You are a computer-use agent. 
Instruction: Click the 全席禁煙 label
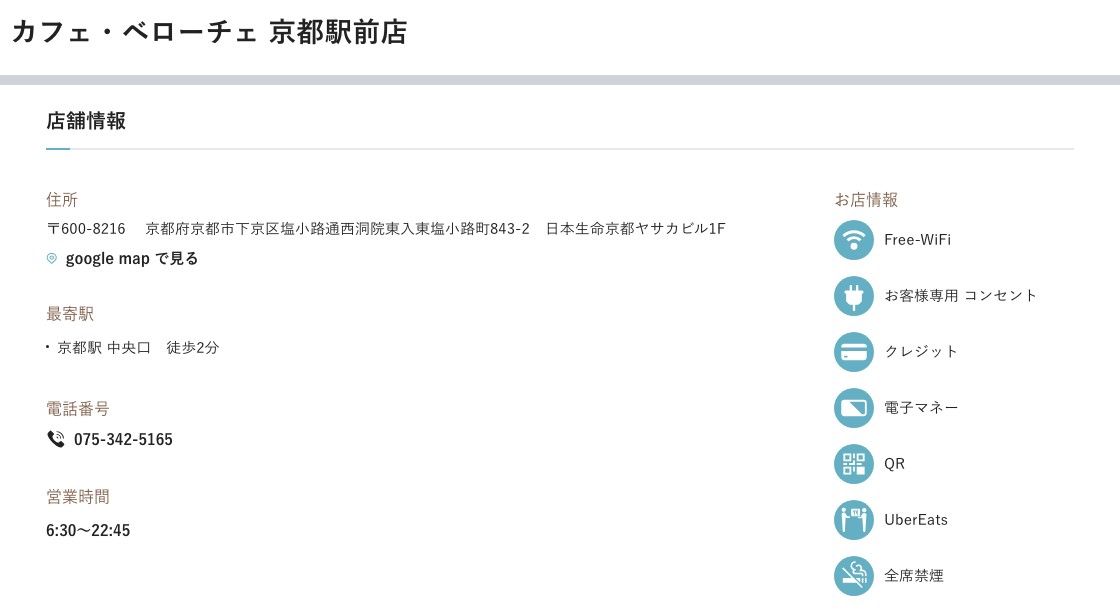[914, 576]
